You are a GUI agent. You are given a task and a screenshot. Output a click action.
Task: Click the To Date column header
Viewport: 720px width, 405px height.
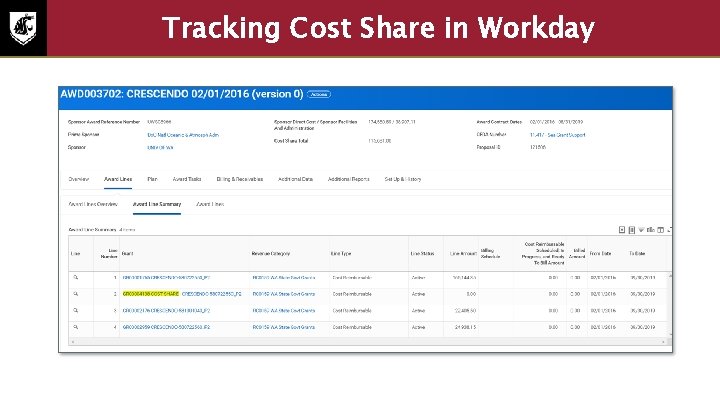point(637,253)
